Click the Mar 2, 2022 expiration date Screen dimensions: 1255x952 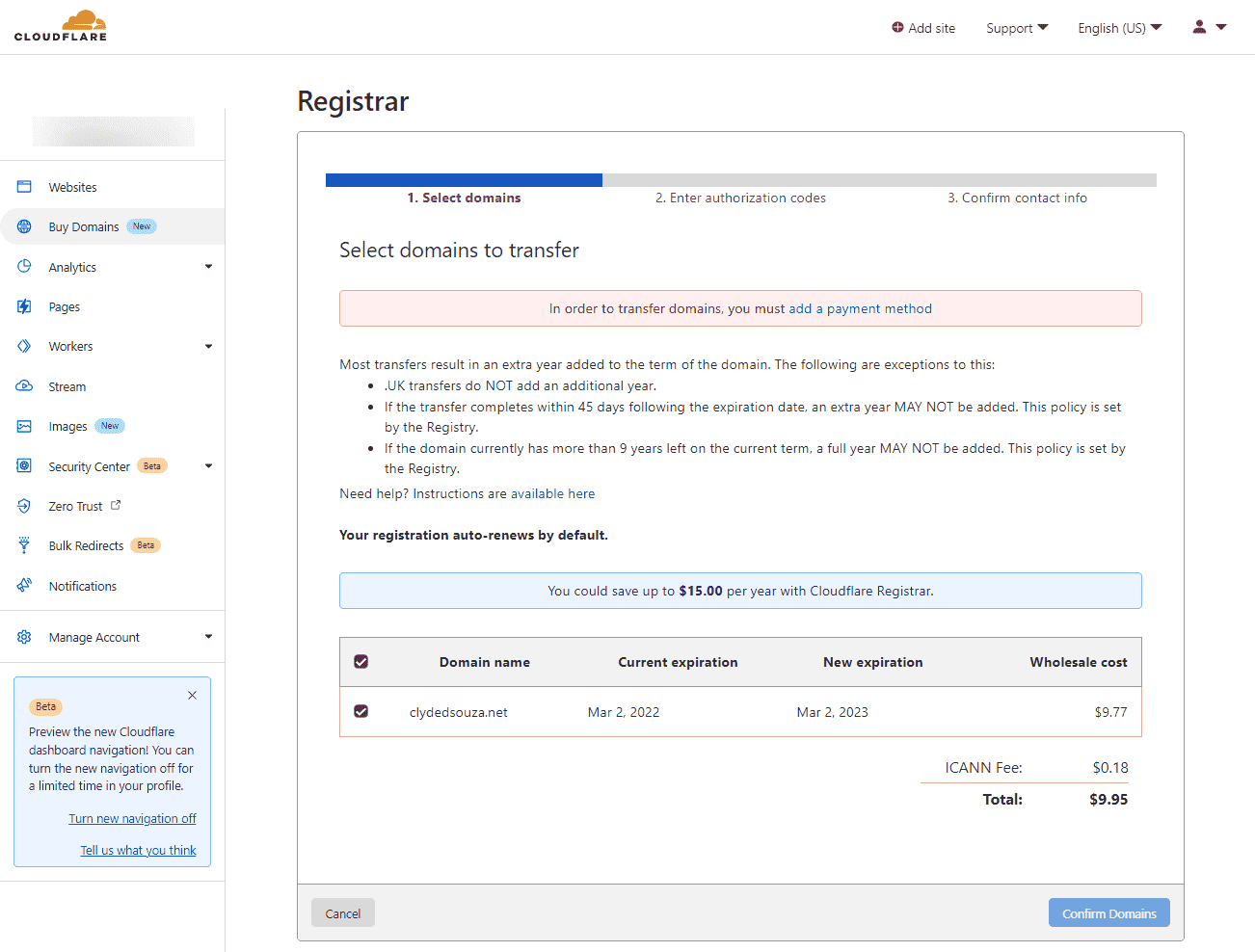tap(624, 712)
